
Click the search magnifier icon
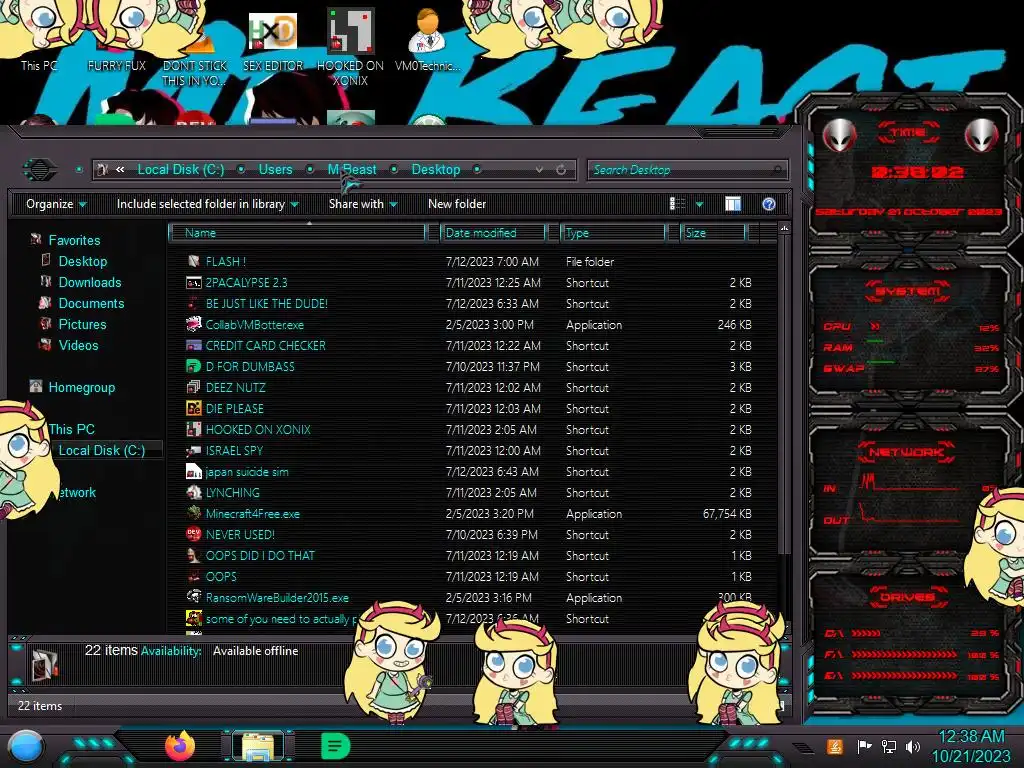pos(776,170)
